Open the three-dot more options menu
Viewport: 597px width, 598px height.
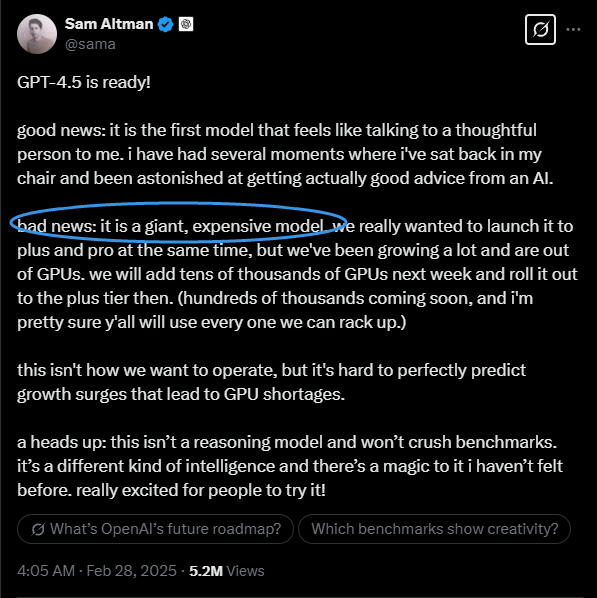573,29
